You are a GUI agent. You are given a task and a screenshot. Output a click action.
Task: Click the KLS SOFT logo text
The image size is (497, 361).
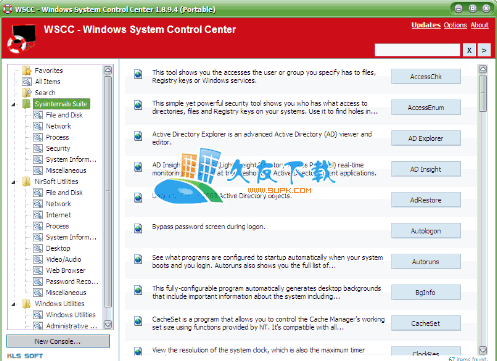pyautogui.click(x=25, y=356)
